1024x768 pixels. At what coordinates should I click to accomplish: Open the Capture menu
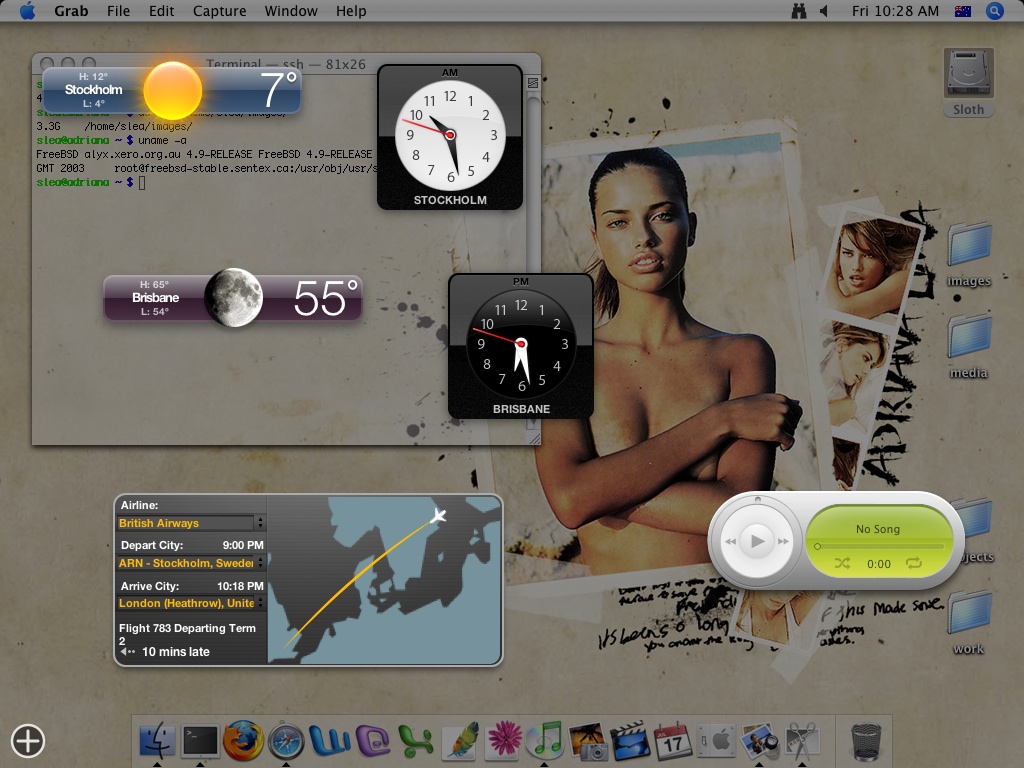pos(219,11)
